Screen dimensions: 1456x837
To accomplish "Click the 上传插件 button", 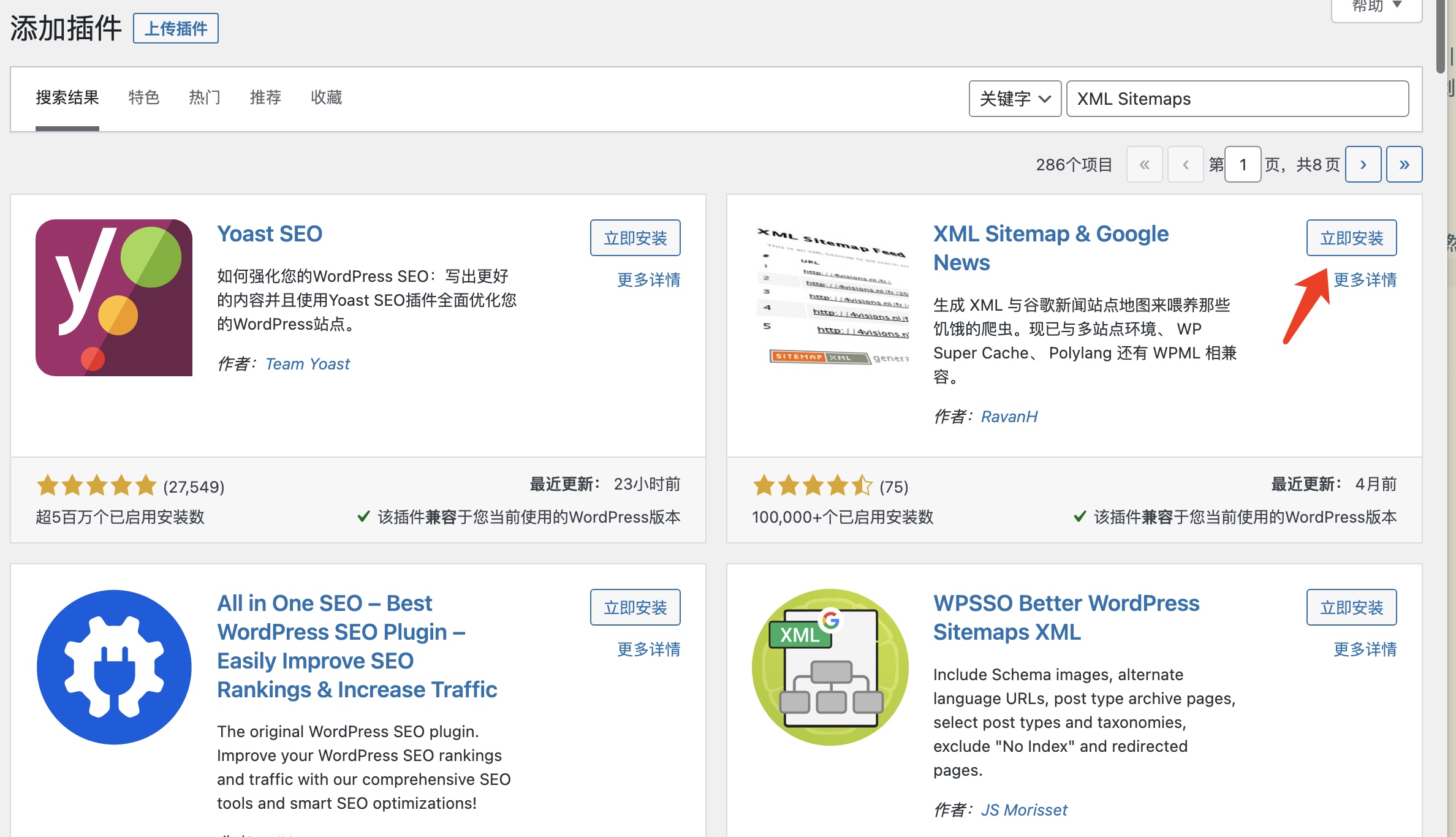I will click(x=176, y=28).
